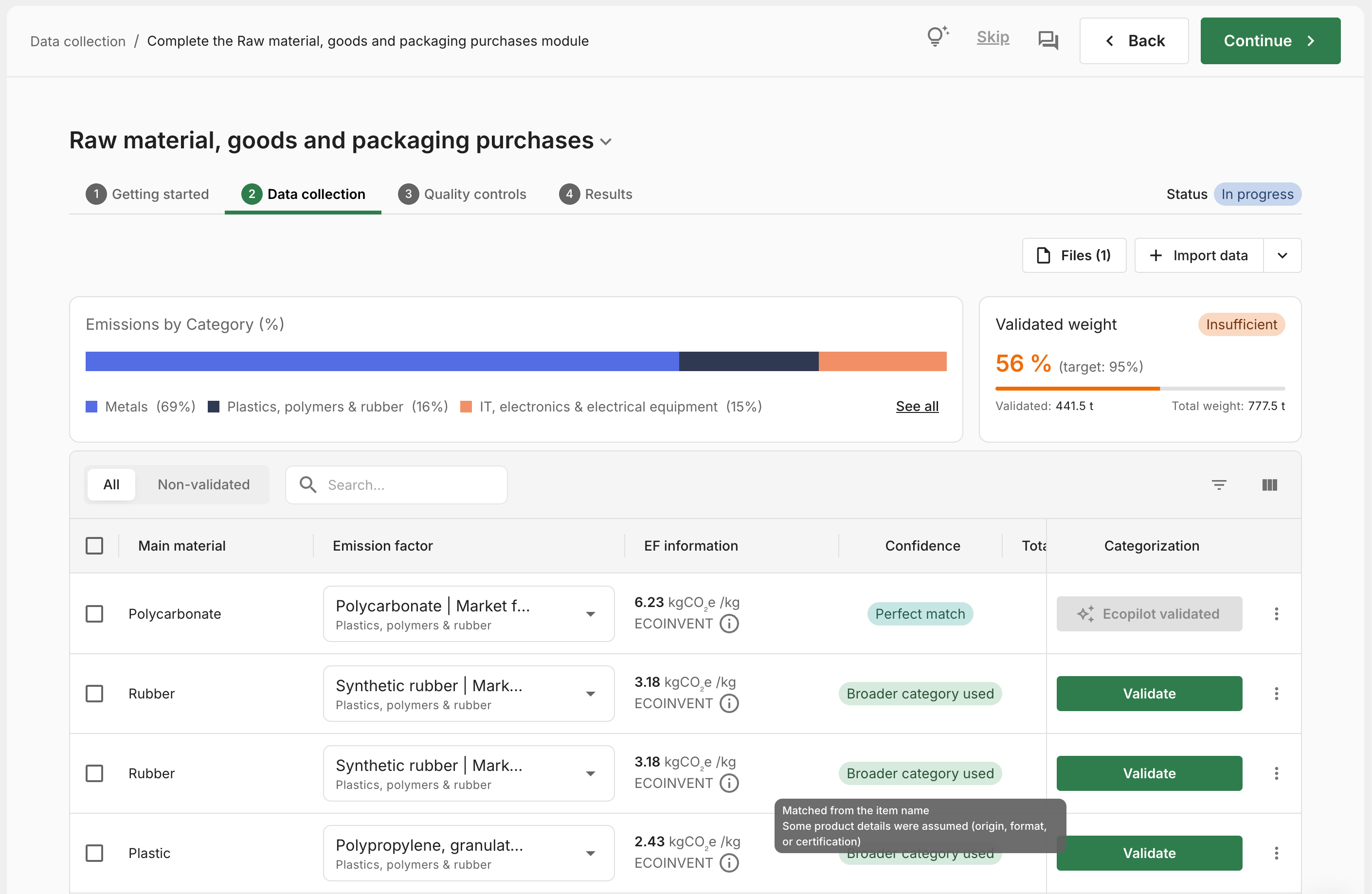
Task: Click the Files document icon
Action: click(1044, 255)
